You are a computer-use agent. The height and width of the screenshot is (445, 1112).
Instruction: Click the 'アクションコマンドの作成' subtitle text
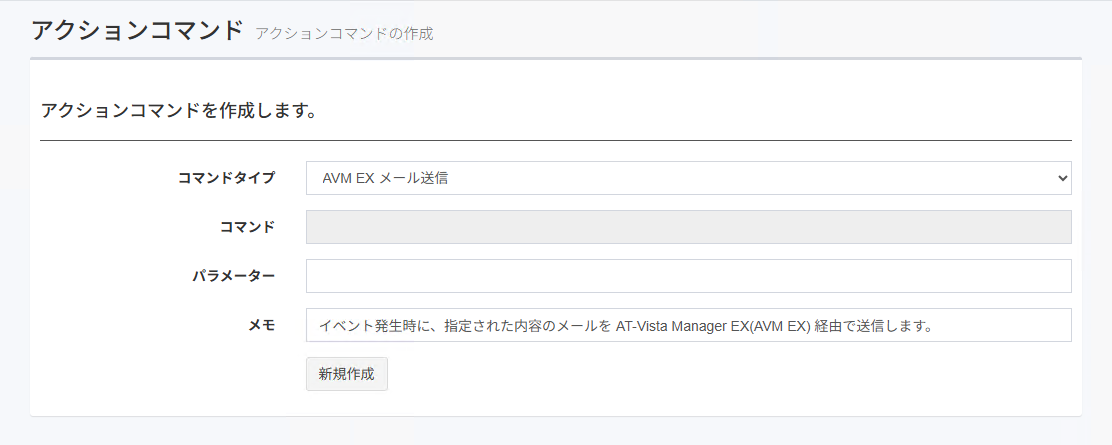344,33
